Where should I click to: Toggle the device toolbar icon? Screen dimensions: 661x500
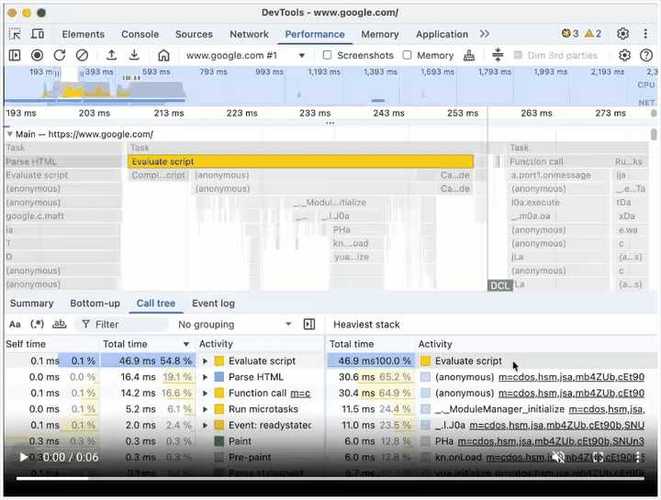coord(38,34)
